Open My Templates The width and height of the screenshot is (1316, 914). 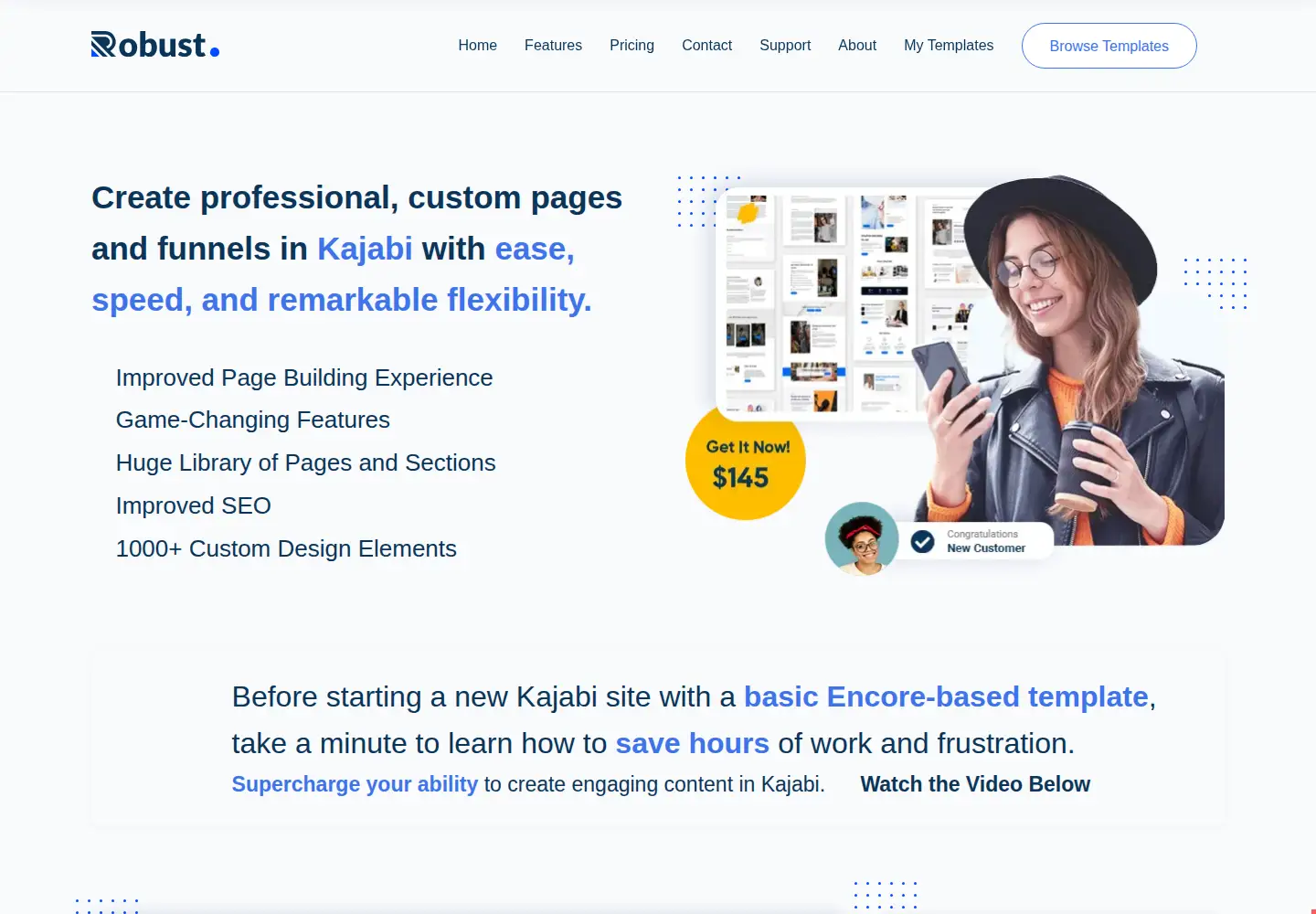click(949, 46)
